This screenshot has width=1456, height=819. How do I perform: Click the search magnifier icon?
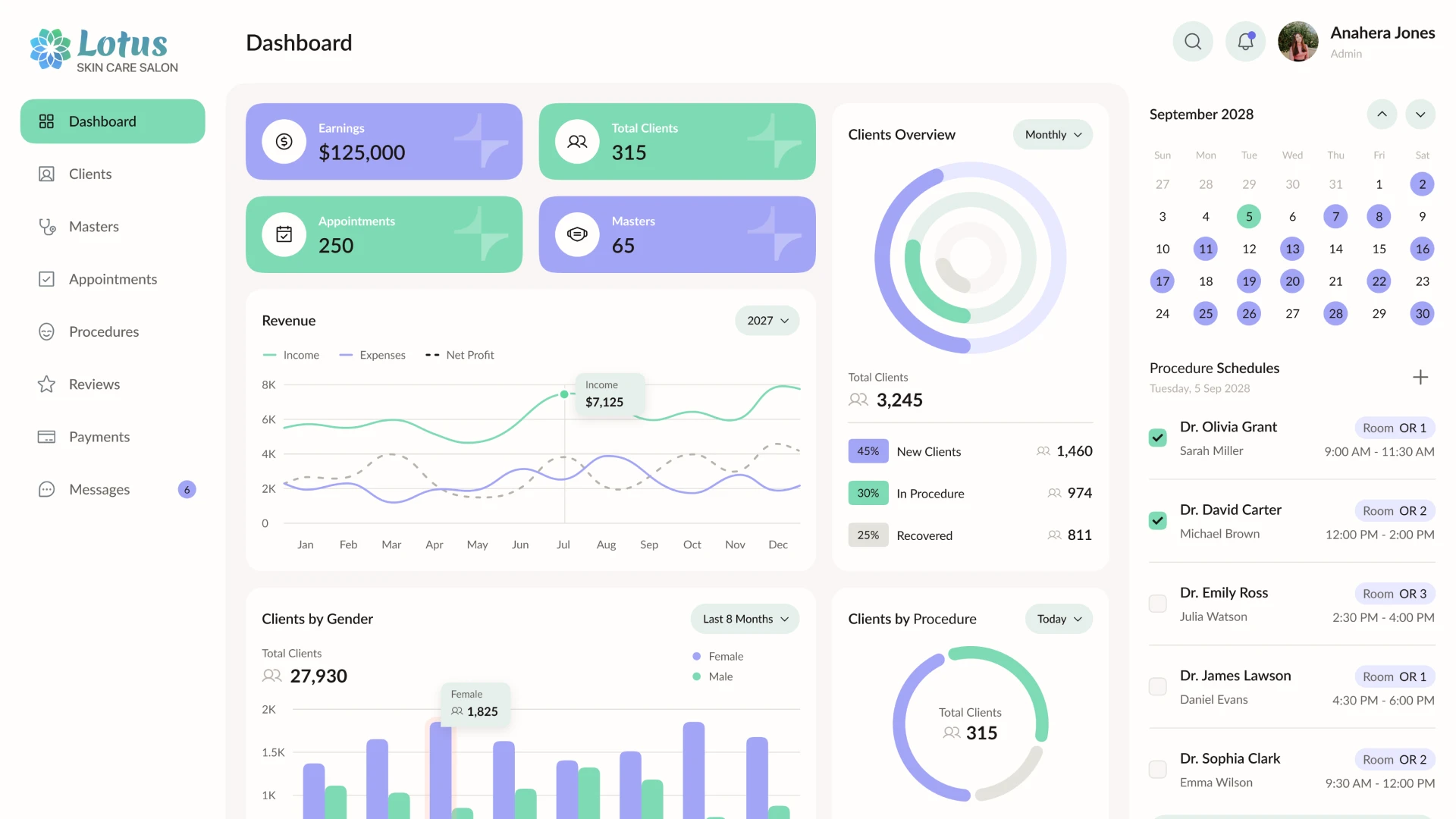pos(1193,42)
